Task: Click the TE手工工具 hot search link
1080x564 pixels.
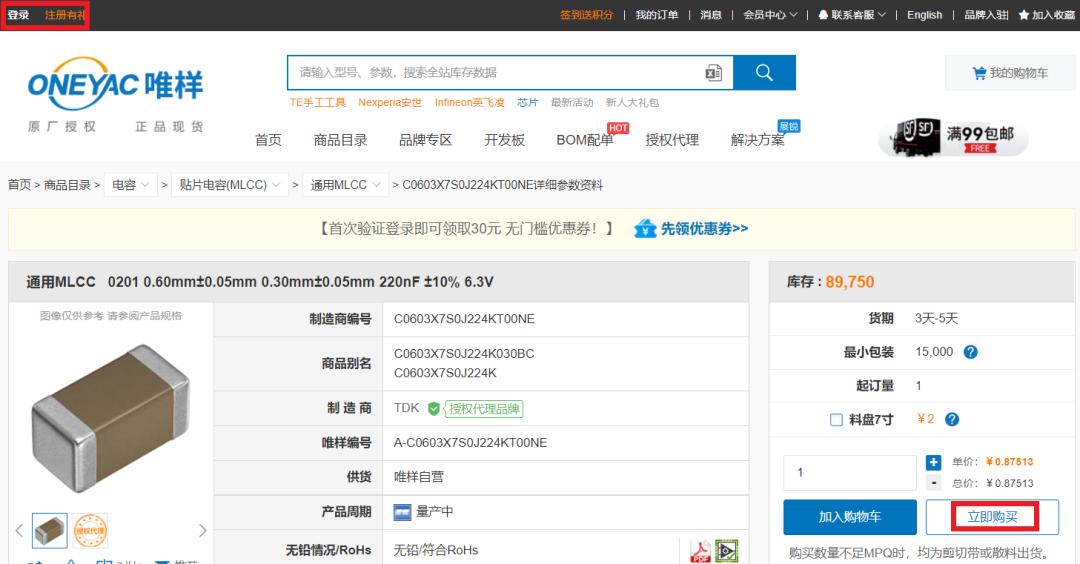Action: (x=317, y=102)
